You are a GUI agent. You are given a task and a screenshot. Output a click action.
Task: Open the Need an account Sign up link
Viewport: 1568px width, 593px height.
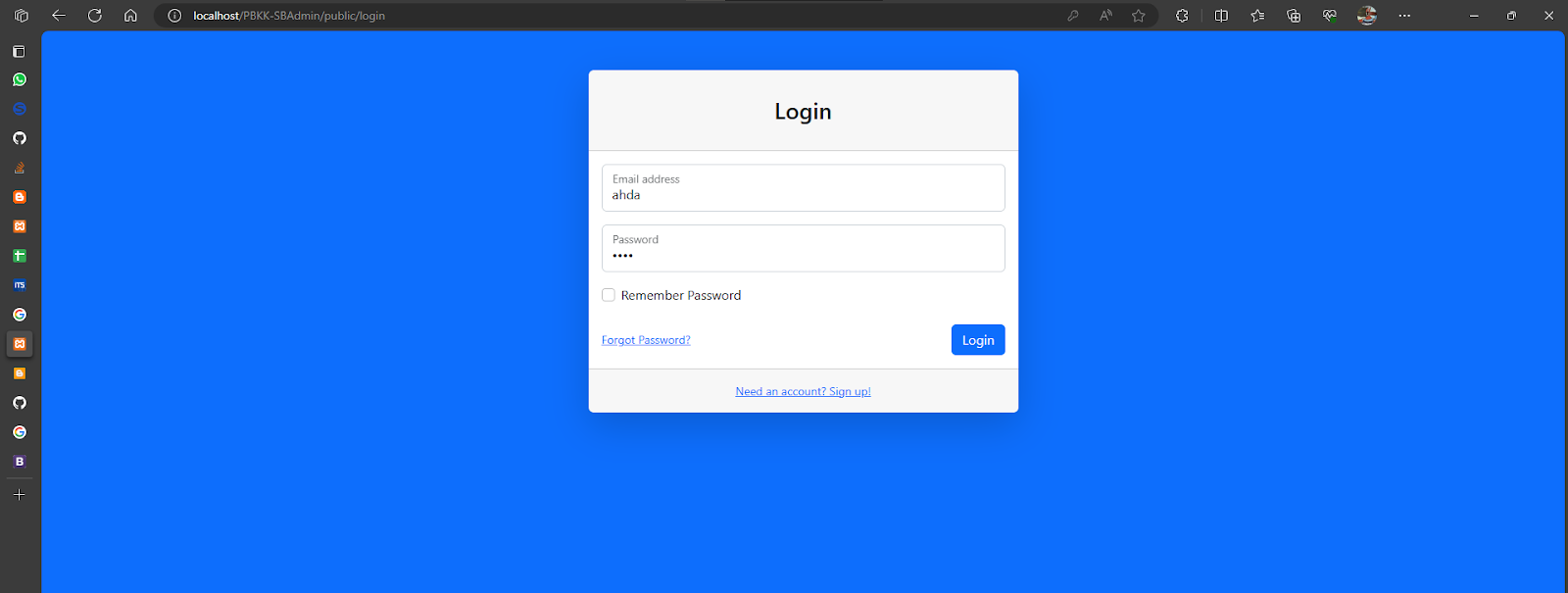click(x=803, y=391)
